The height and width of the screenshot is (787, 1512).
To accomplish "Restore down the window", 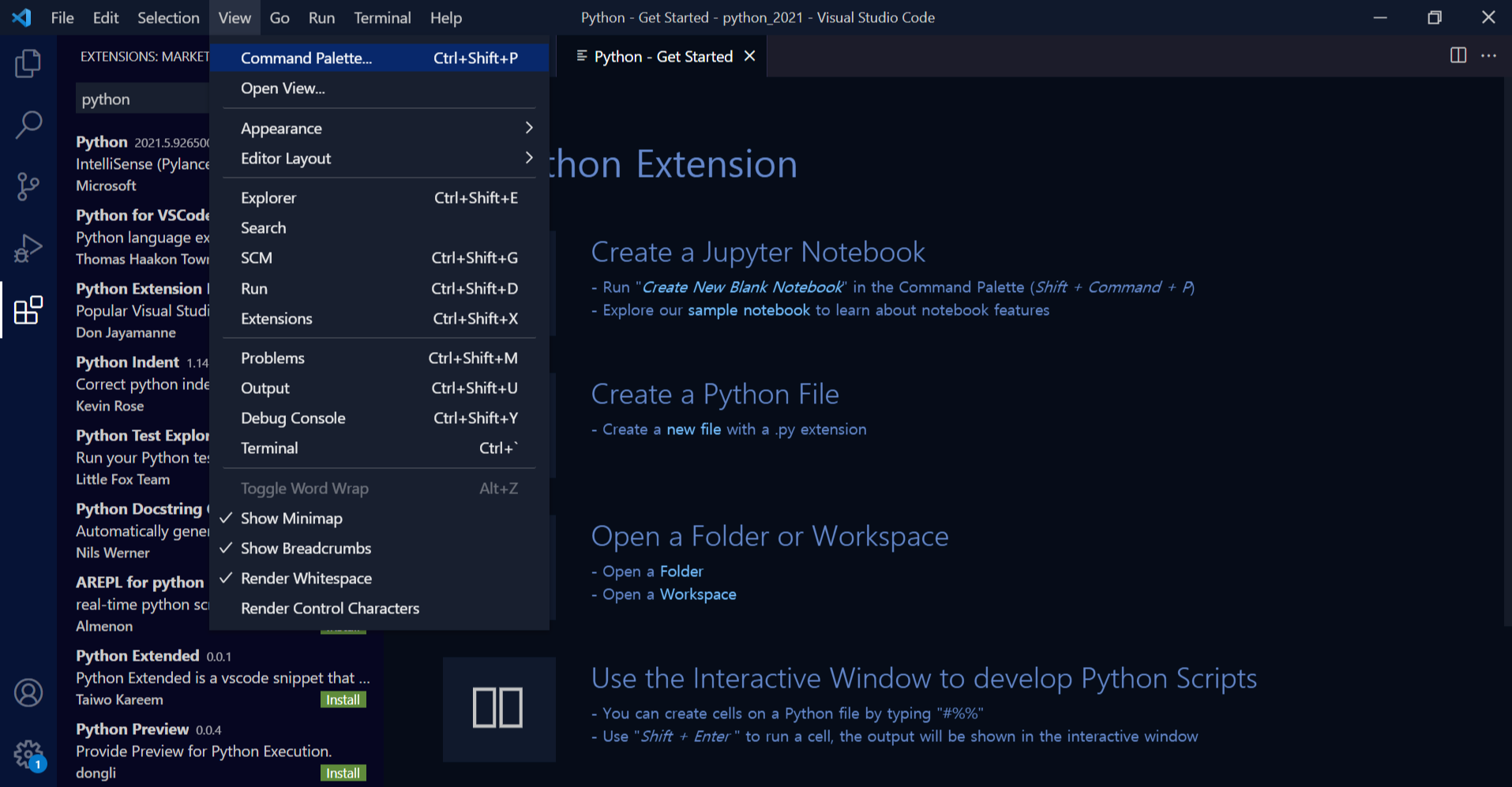I will point(1435,17).
